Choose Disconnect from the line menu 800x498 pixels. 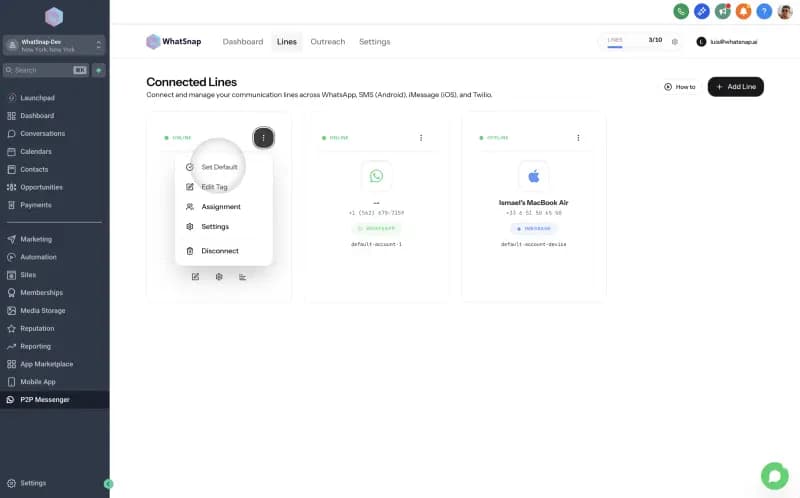pyautogui.click(x=220, y=251)
